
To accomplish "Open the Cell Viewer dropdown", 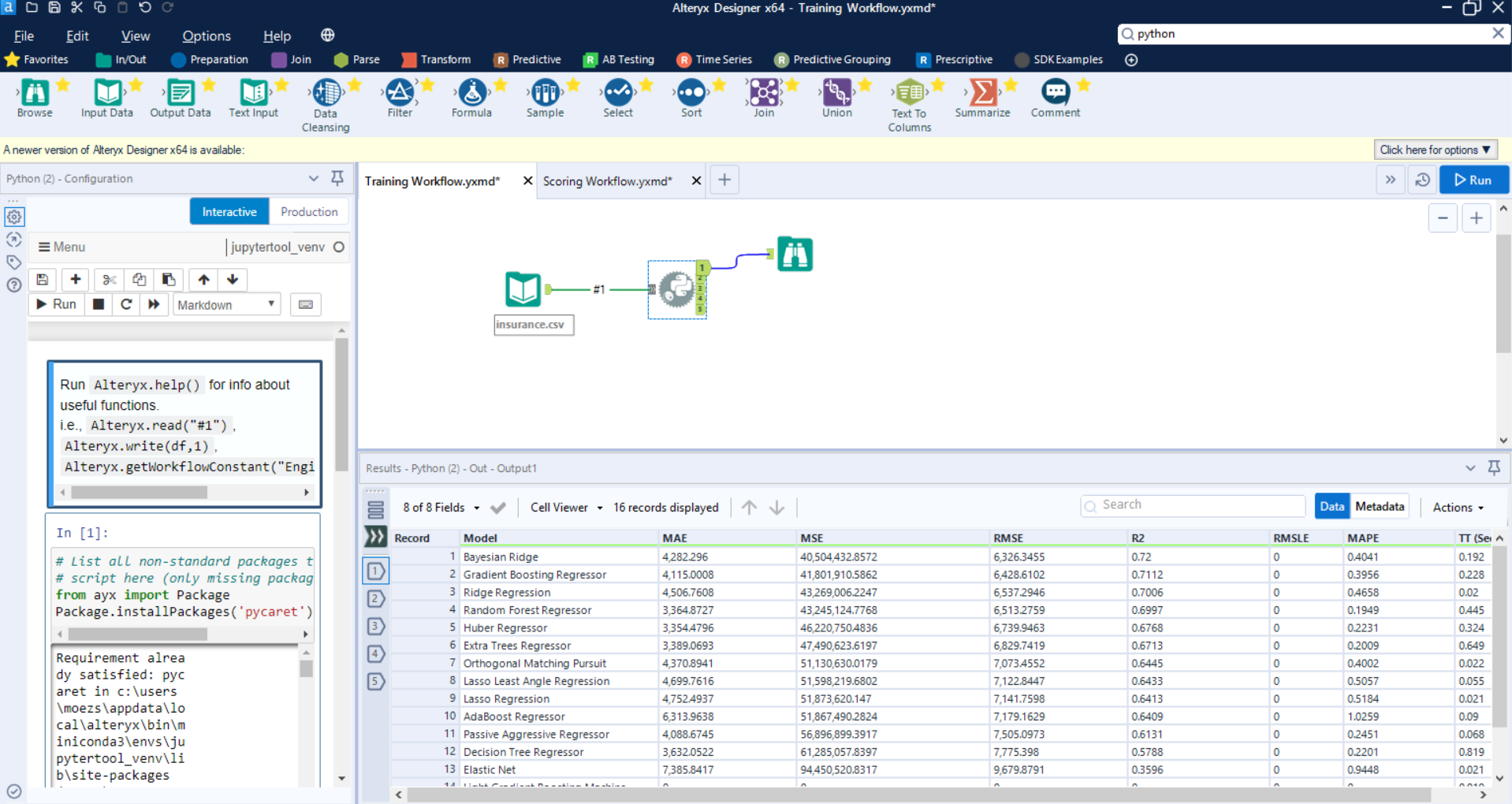I will [x=566, y=508].
